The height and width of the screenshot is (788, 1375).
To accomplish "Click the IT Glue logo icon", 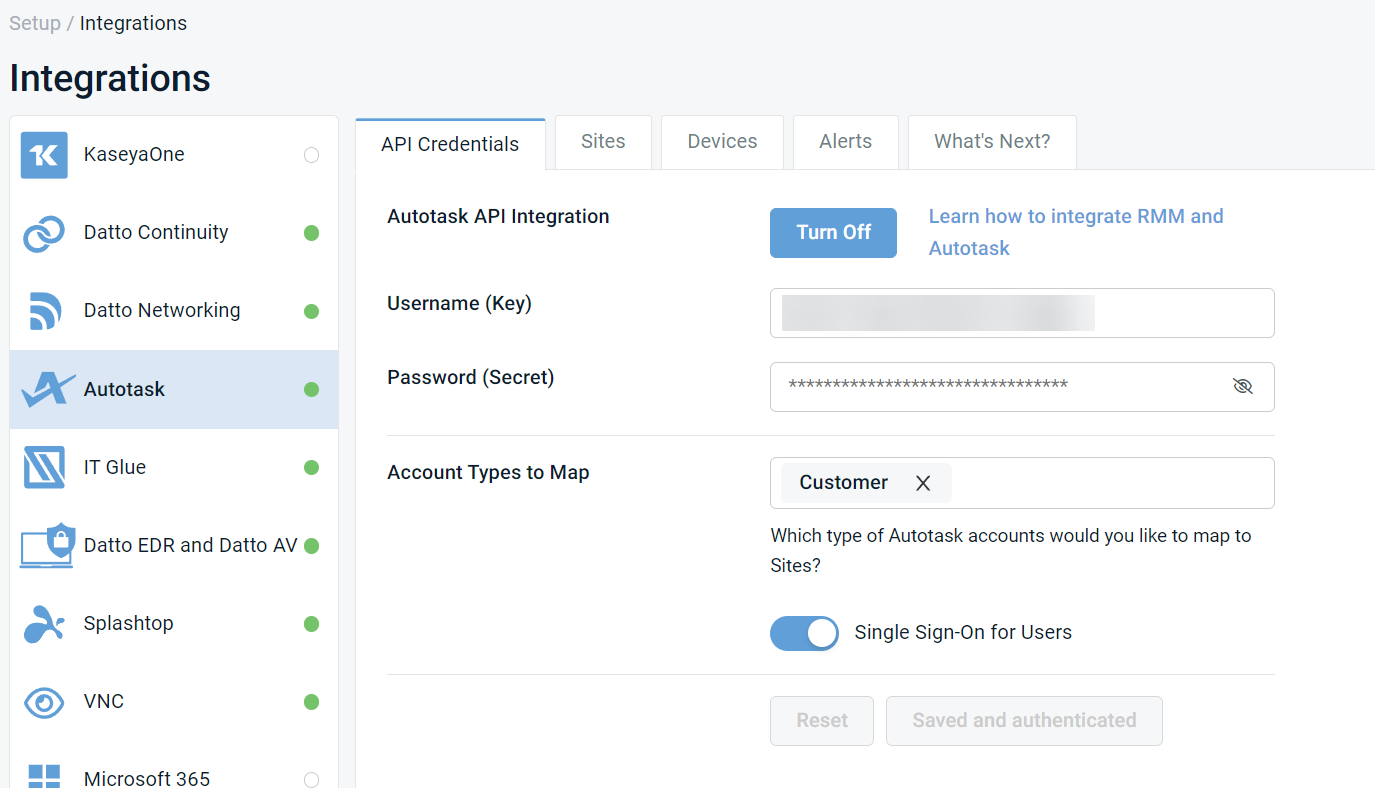I will [44, 467].
